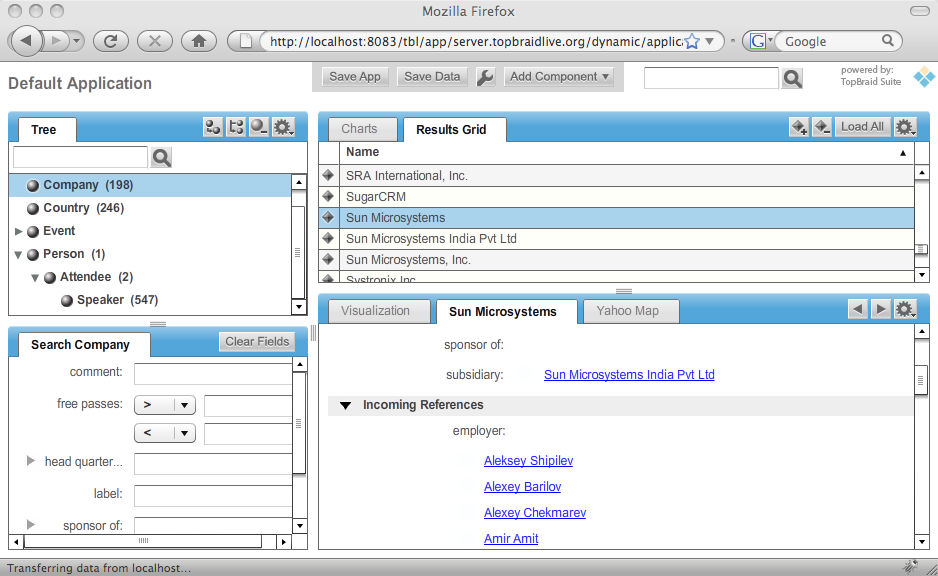Image resolution: width=938 pixels, height=576 pixels.
Task: Click the Save Data button
Action: coord(432,77)
